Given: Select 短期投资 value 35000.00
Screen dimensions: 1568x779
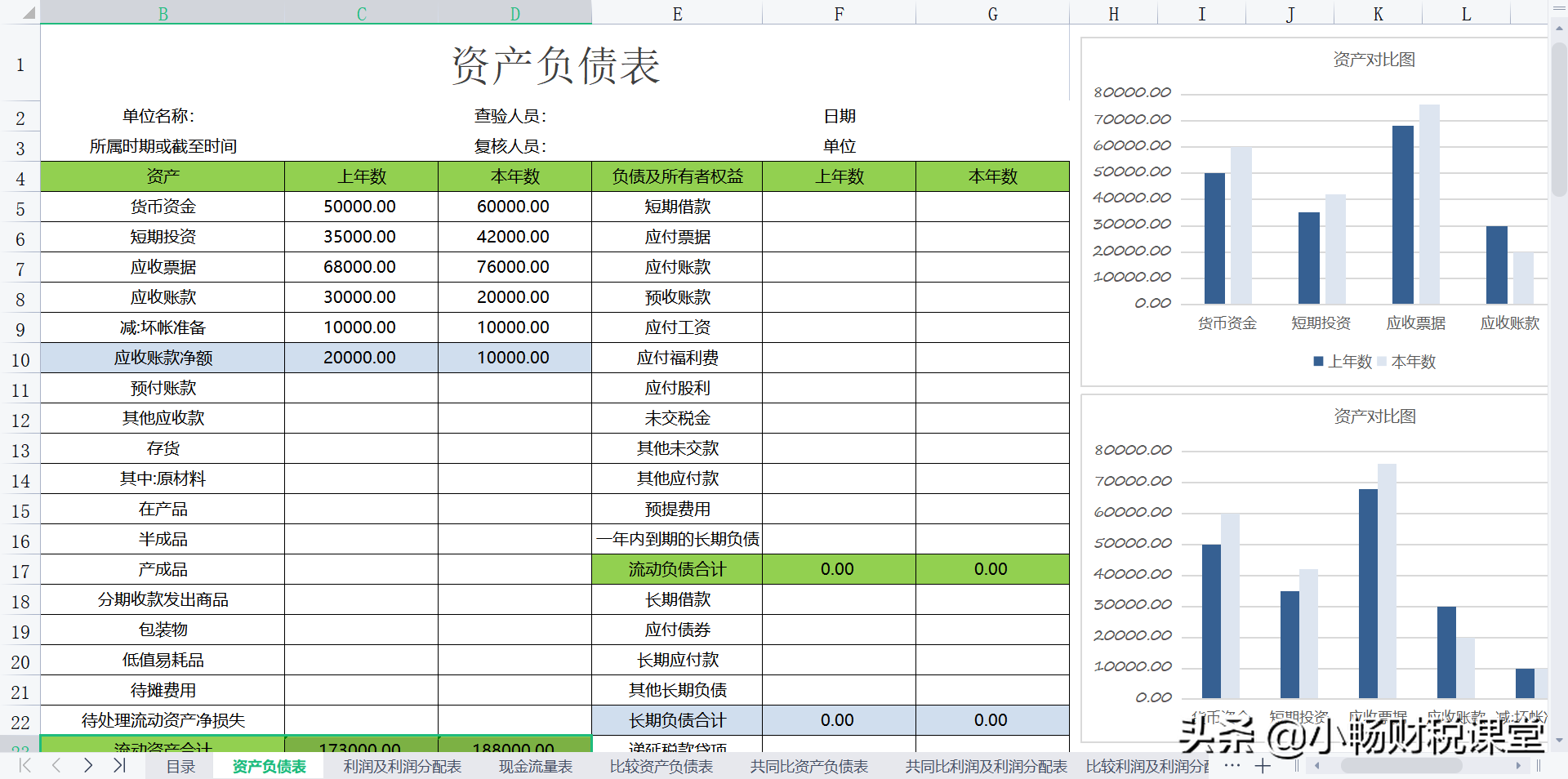Looking at the screenshot, I should [x=361, y=237].
